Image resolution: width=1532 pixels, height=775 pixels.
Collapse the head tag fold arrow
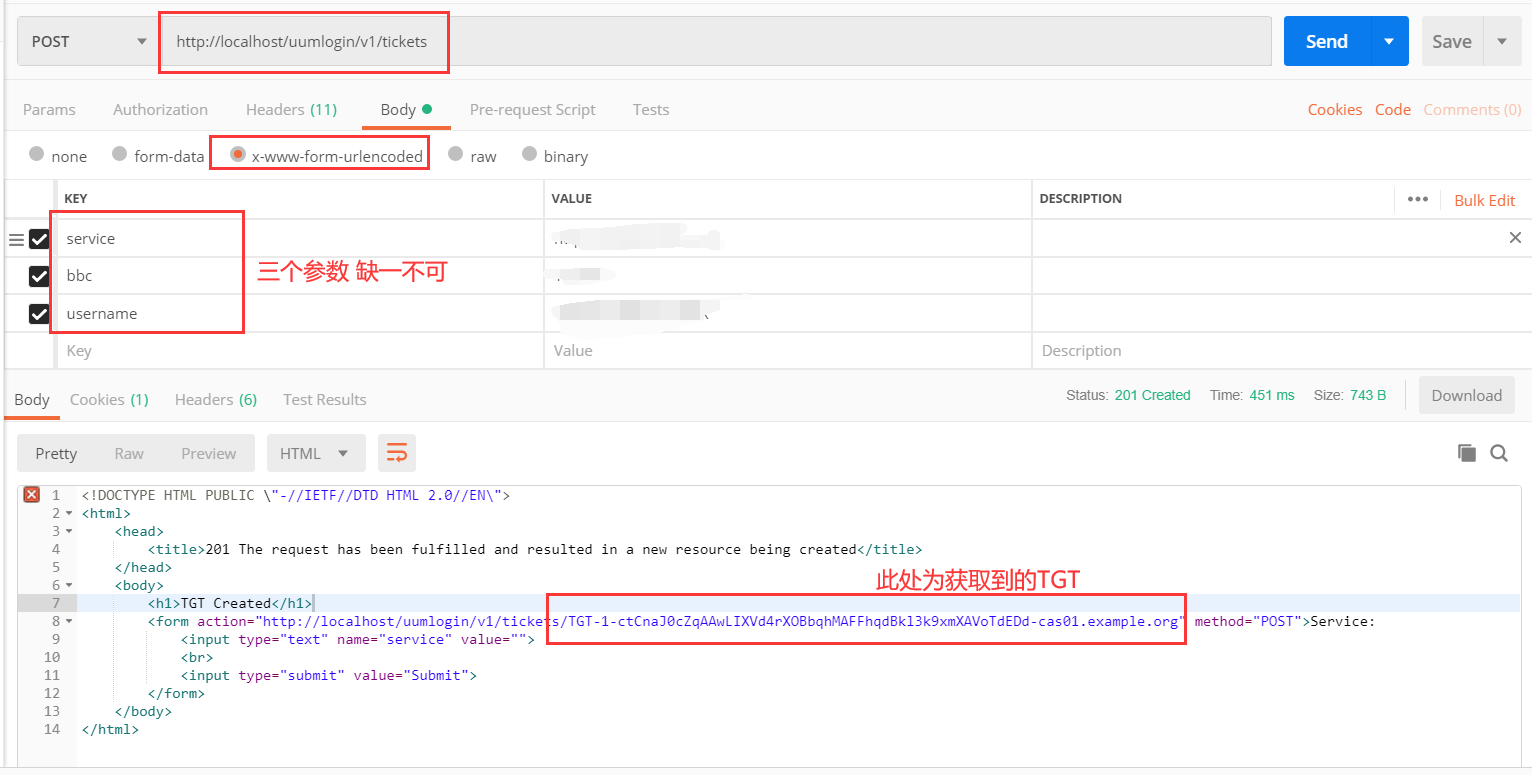click(69, 531)
